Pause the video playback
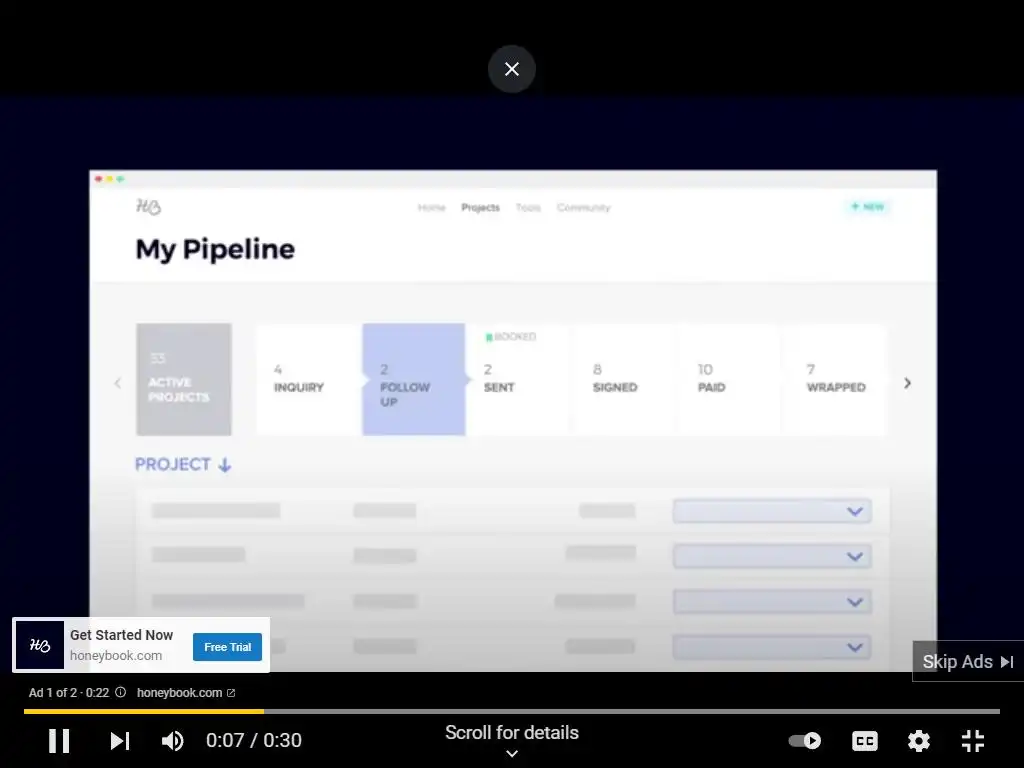Screen dimensions: 1024x768 [59, 741]
